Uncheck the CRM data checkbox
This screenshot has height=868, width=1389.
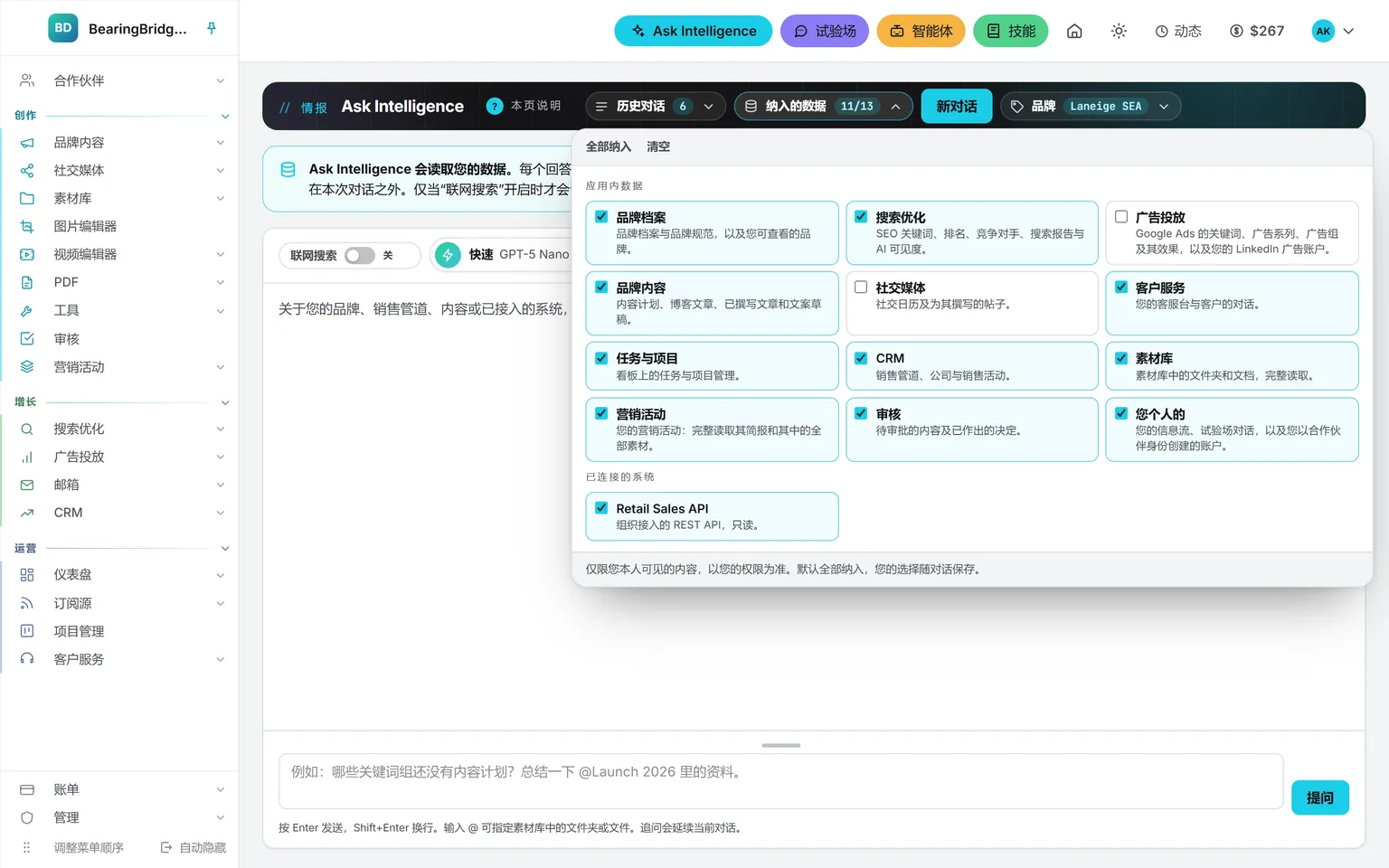pyautogui.click(x=861, y=358)
